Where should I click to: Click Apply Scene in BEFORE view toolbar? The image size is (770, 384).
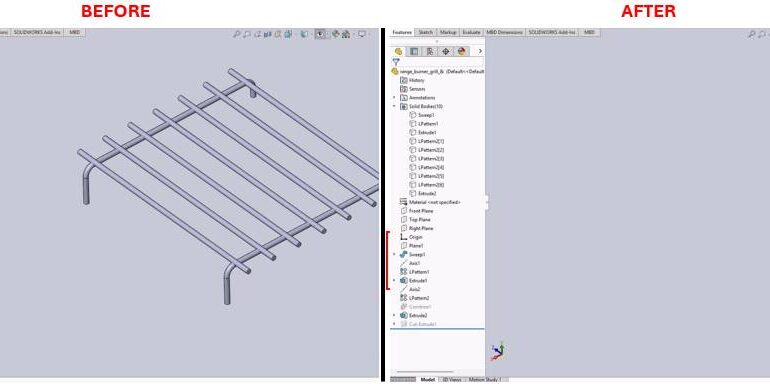[346, 34]
